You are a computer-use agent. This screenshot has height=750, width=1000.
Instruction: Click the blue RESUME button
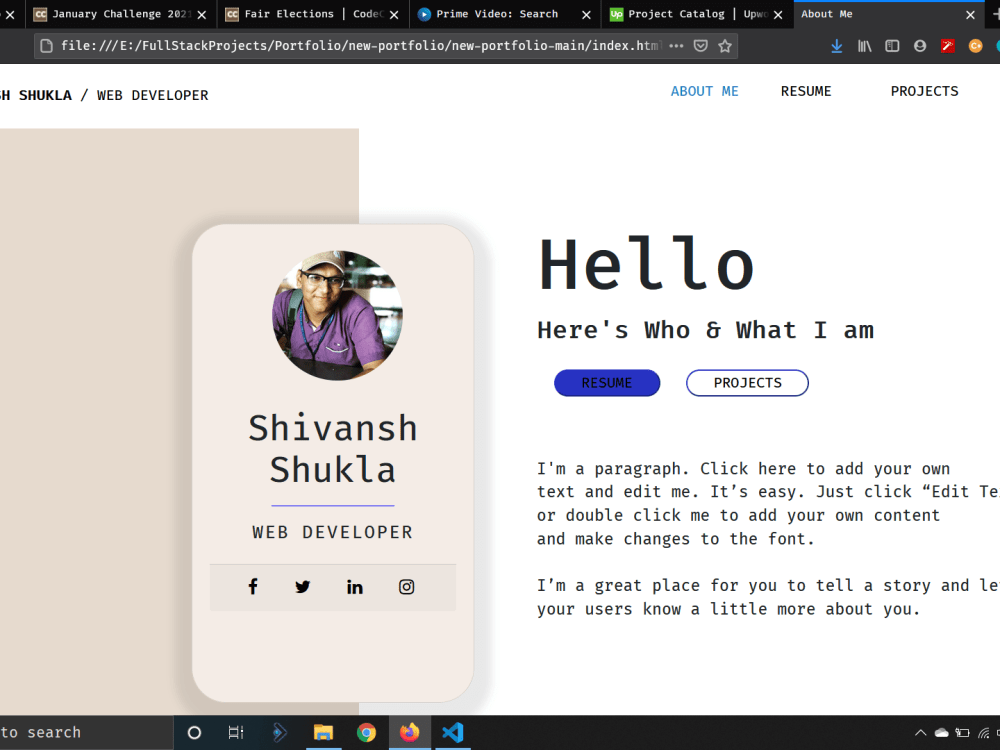(607, 383)
